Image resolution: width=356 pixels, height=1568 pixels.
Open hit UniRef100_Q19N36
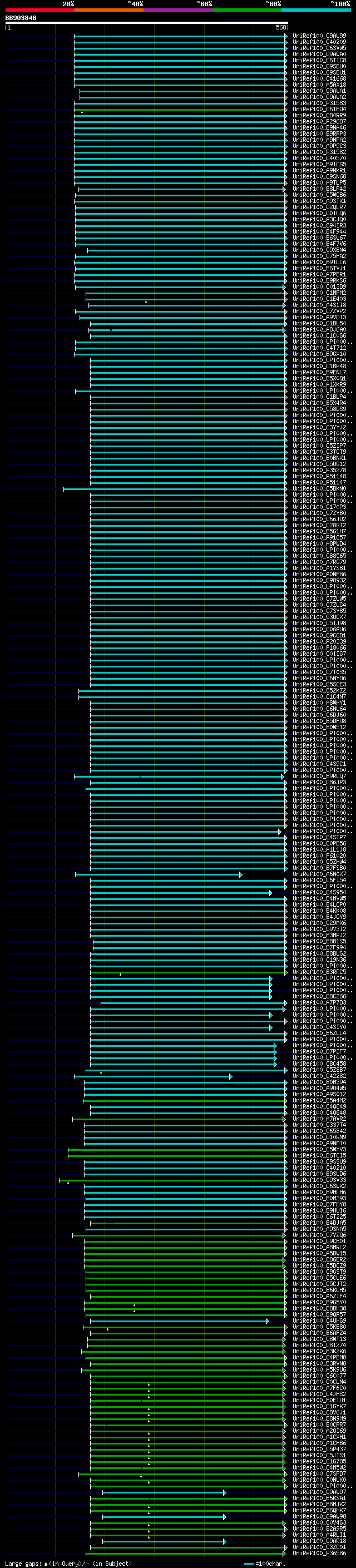click(x=319, y=960)
